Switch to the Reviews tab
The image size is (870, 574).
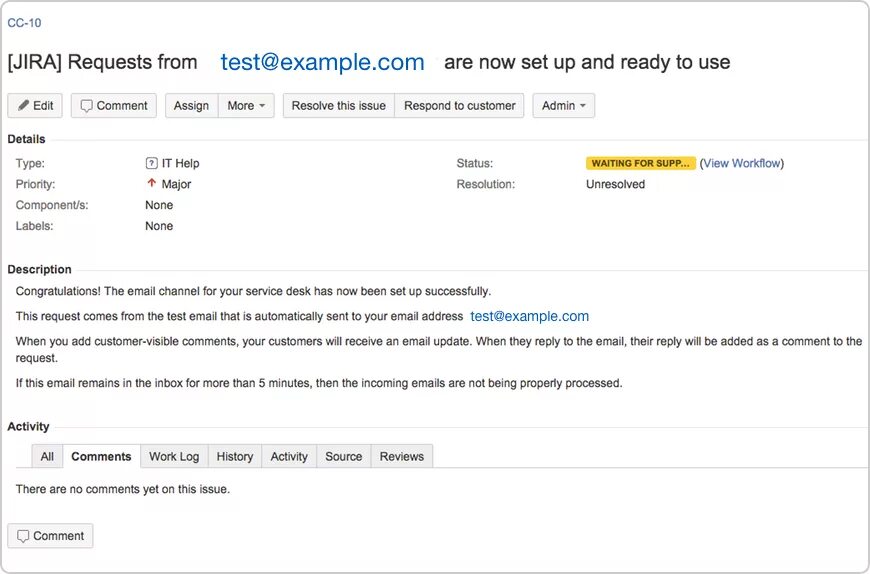(x=402, y=456)
